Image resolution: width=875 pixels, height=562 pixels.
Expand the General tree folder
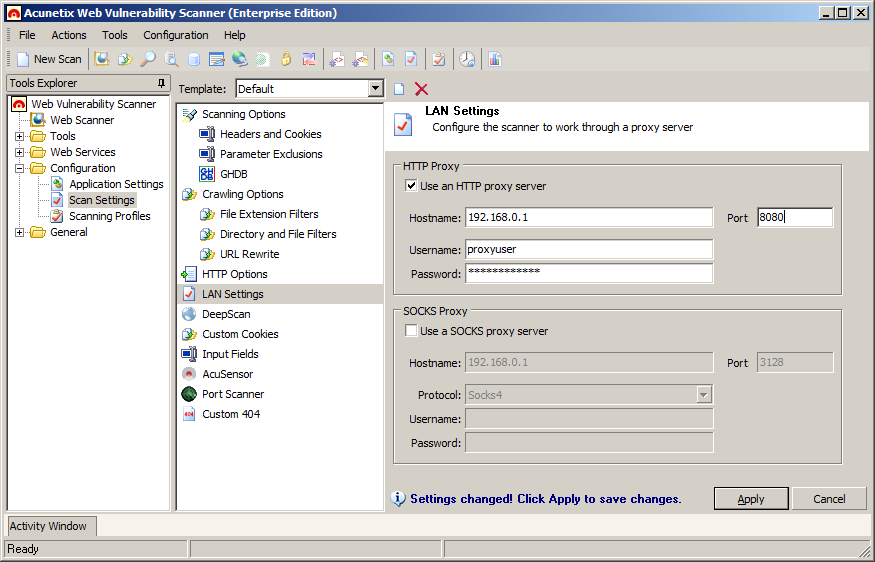[20, 232]
